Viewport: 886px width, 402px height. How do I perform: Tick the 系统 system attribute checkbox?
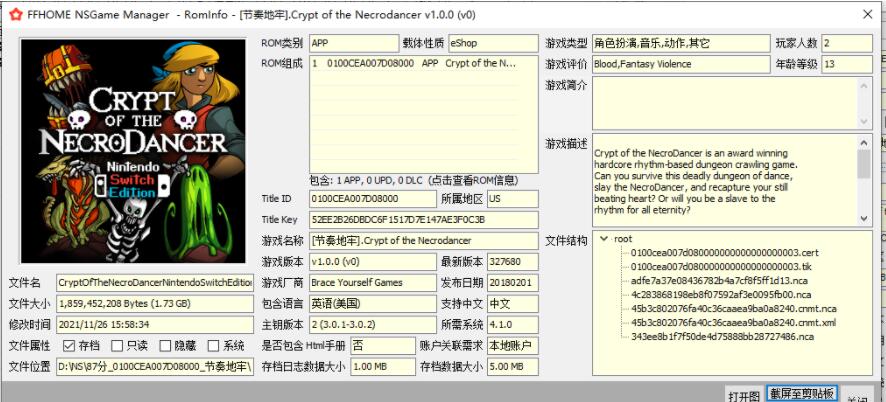[x=213, y=346]
